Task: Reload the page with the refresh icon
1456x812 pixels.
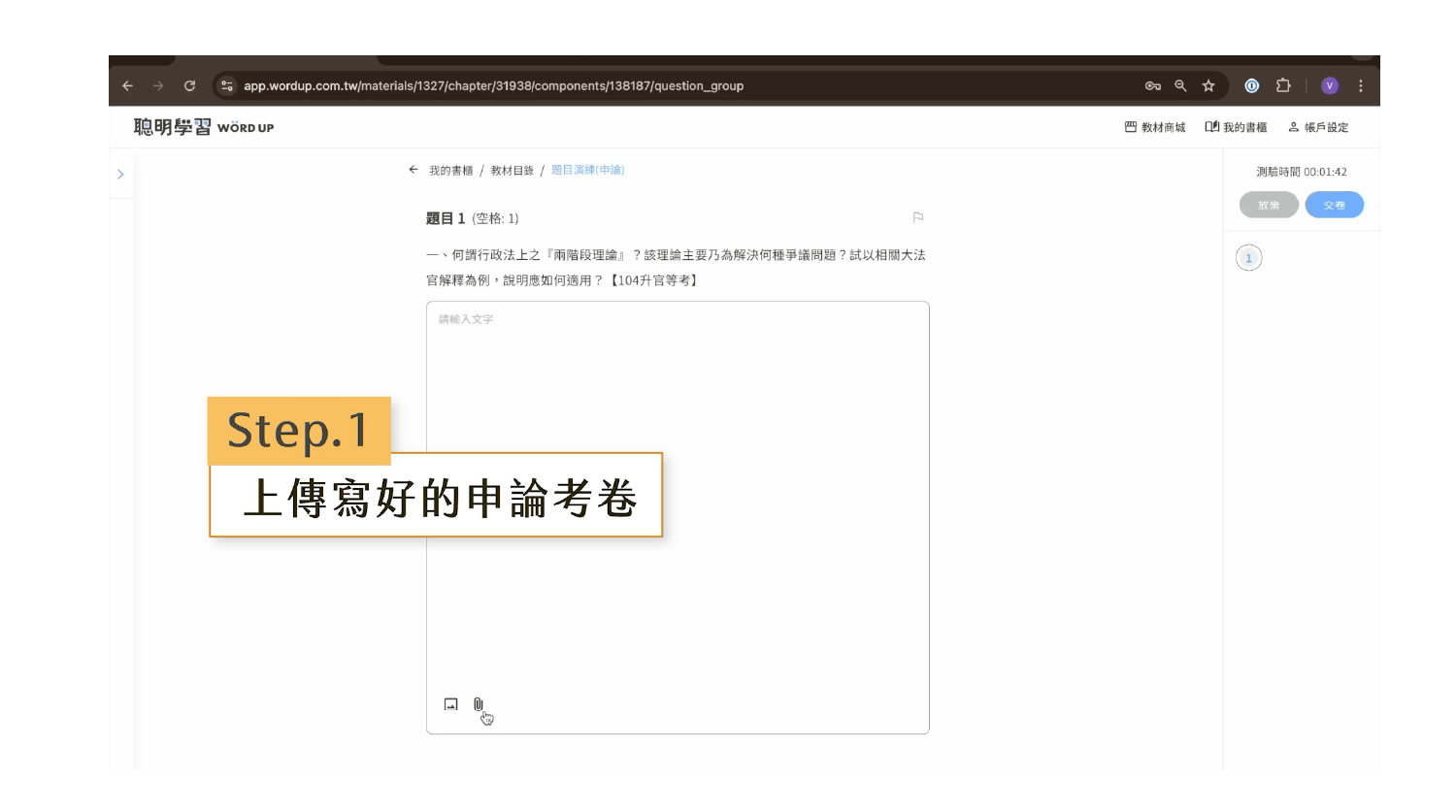Action: click(x=190, y=85)
